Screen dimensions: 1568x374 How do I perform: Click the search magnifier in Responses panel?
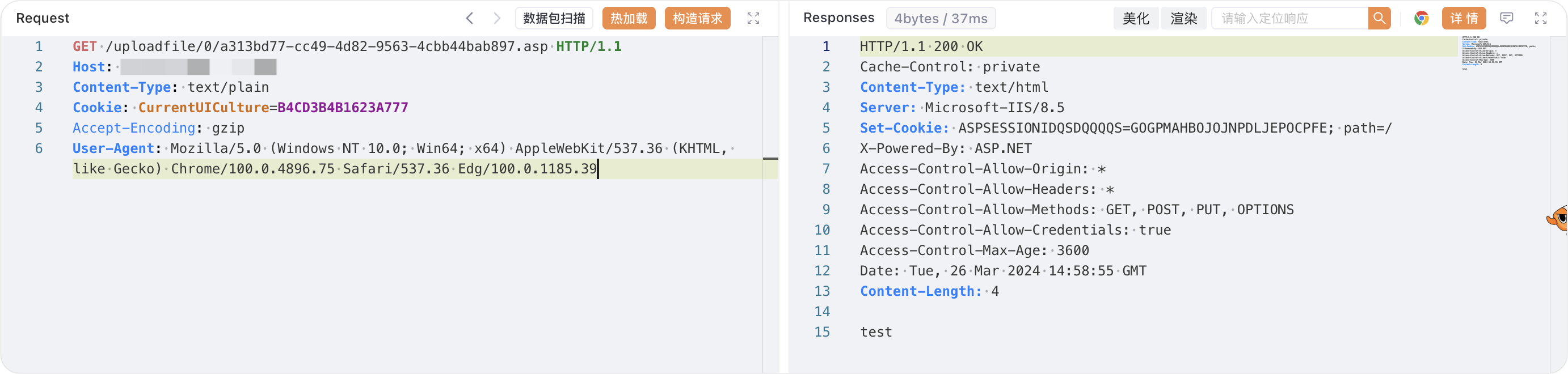[1379, 18]
